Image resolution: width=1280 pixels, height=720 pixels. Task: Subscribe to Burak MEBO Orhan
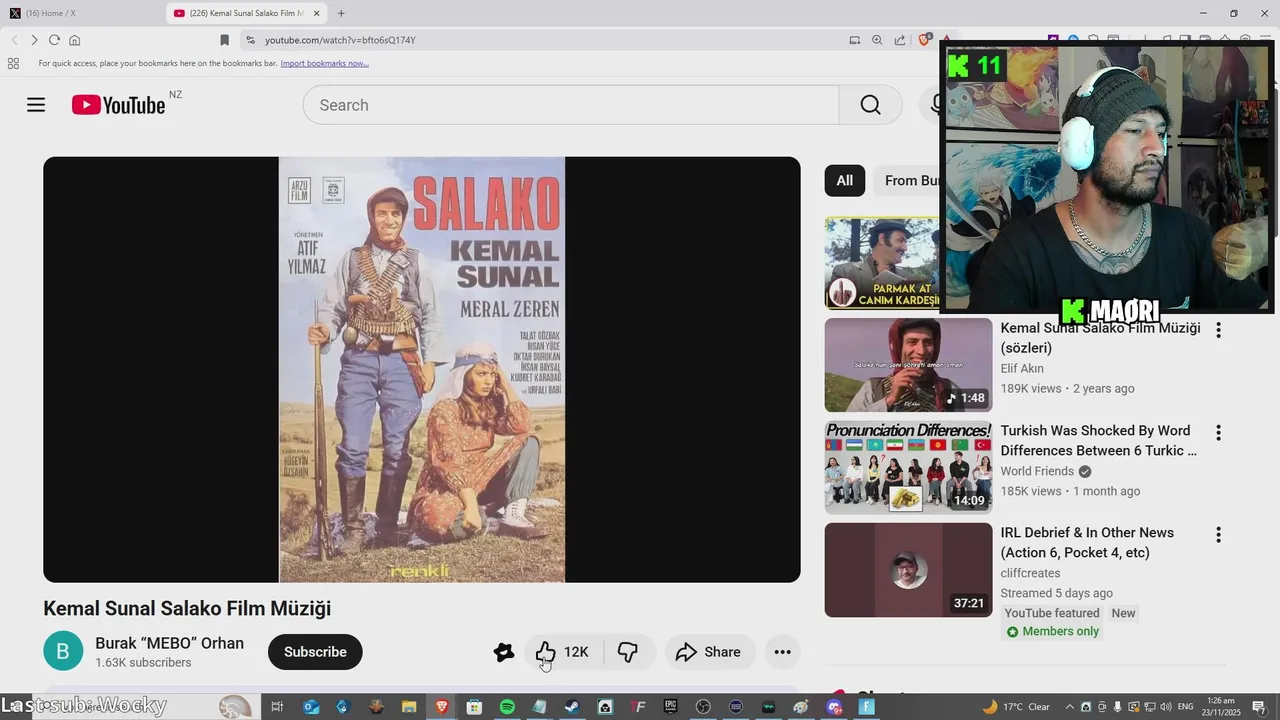tap(315, 652)
